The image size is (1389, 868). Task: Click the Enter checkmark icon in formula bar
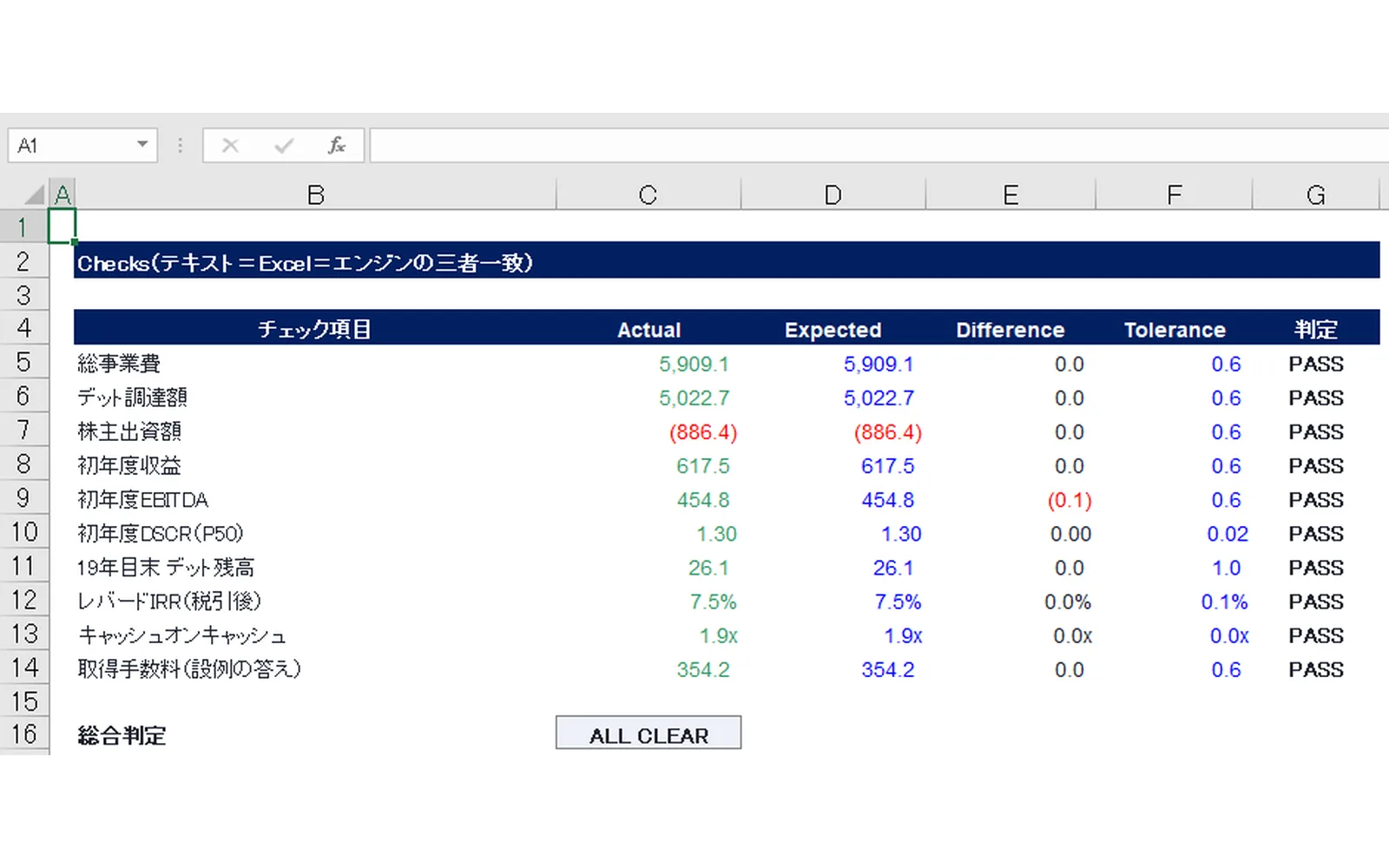[283, 145]
